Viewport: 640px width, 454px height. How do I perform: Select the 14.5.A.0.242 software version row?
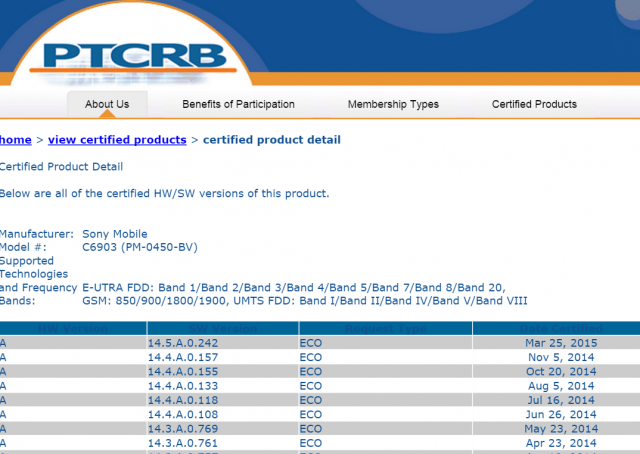[320, 343]
